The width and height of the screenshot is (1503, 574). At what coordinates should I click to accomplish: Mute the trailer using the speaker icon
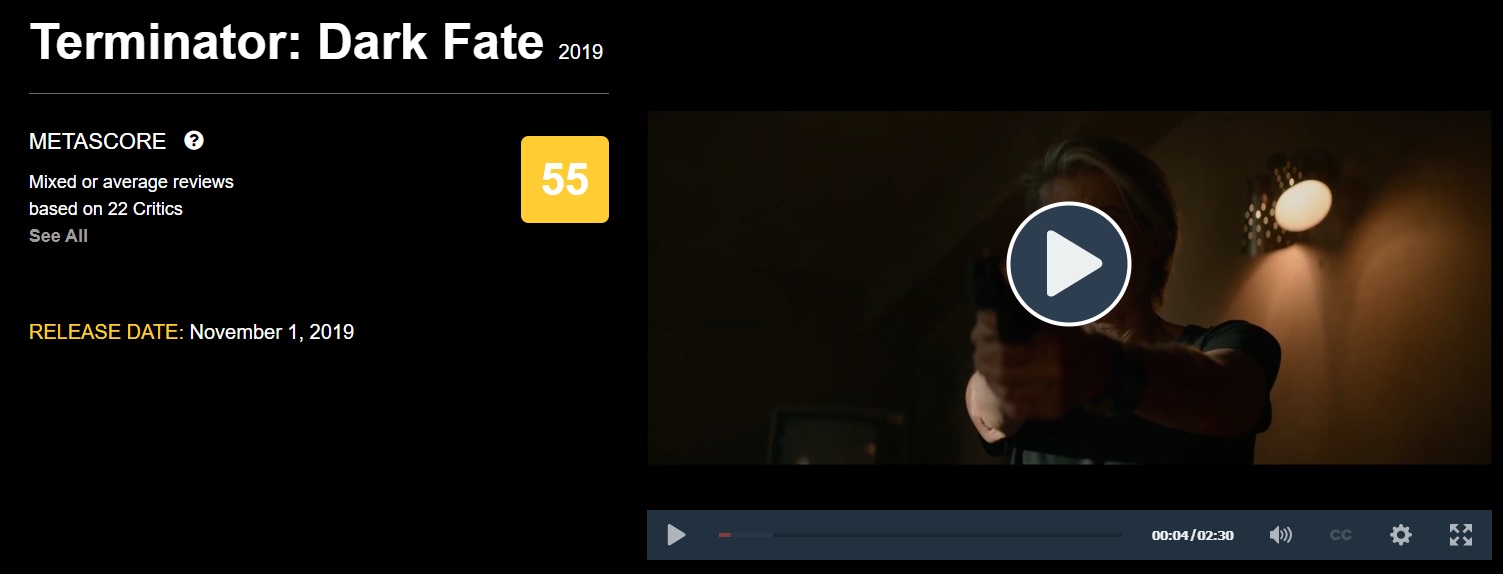coord(1280,535)
